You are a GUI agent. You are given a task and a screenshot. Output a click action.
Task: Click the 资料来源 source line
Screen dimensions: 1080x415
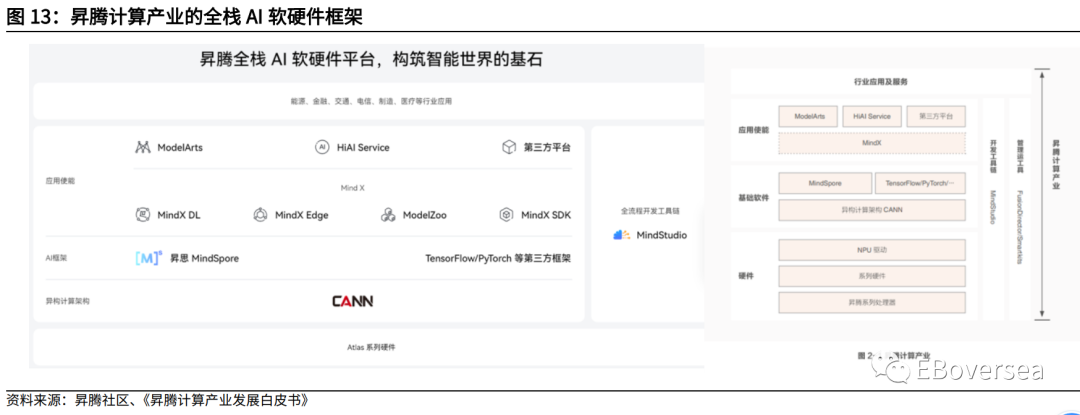pyautogui.click(x=156, y=401)
